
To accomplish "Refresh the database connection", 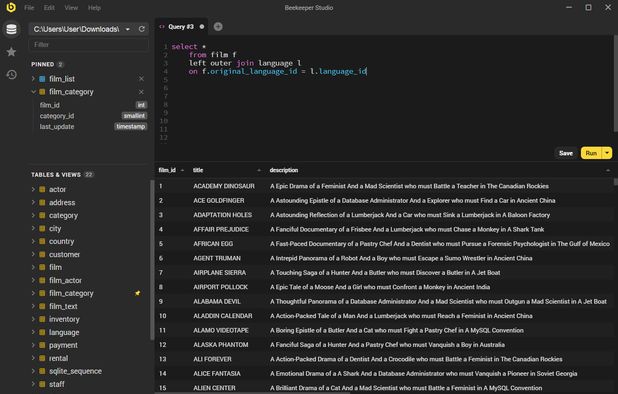I will click(x=142, y=29).
